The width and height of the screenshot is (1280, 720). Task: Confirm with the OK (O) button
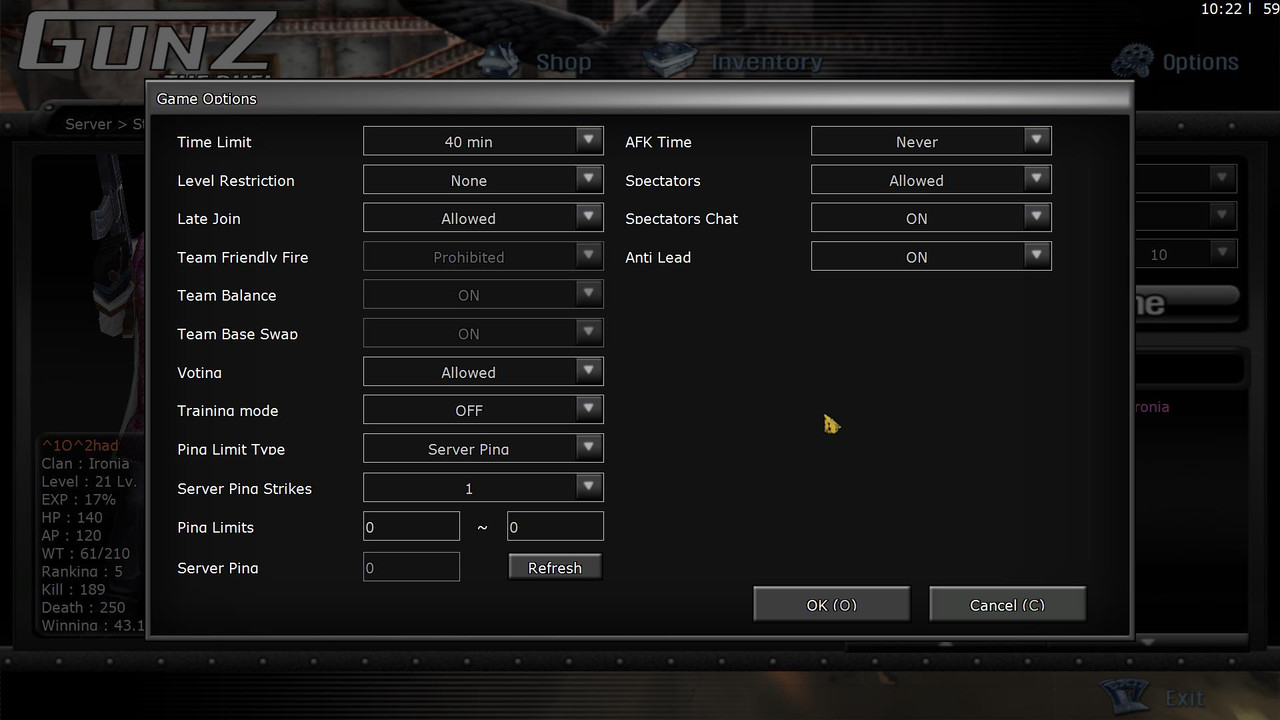click(x=831, y=604)
